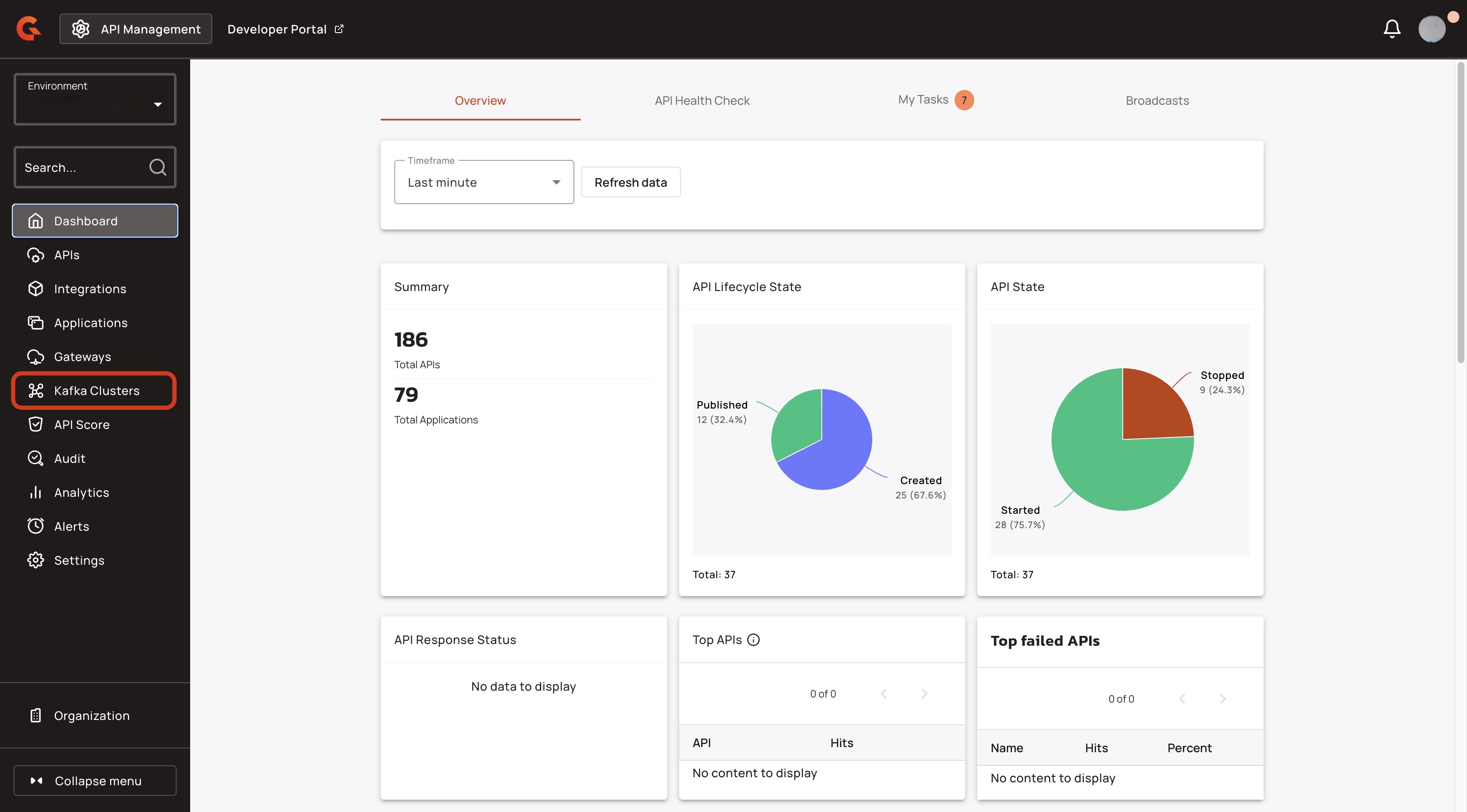1467x812 pixels.
Task: Open the Timeframe Last minute dropdown
Action: pyautogui.click(x=483, y=182)
